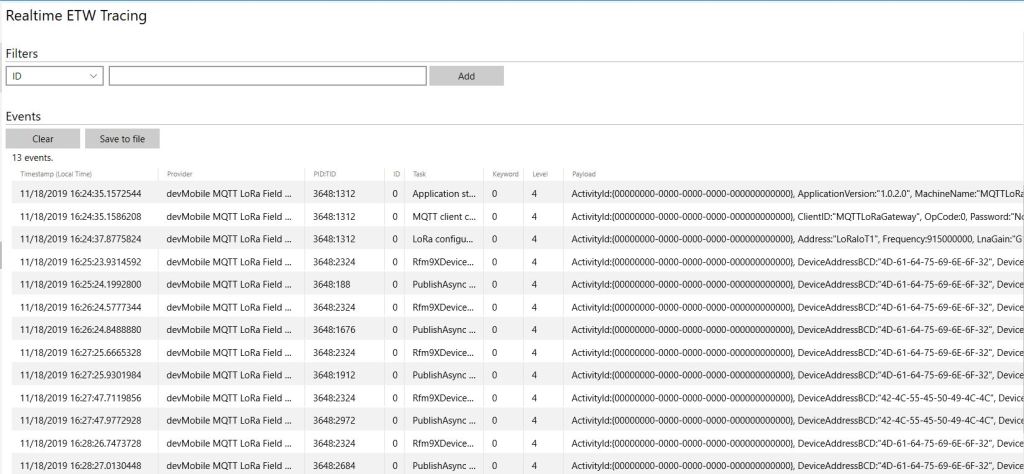
Task: Open the ID filter type dropdown
Action: pos(54,76)
